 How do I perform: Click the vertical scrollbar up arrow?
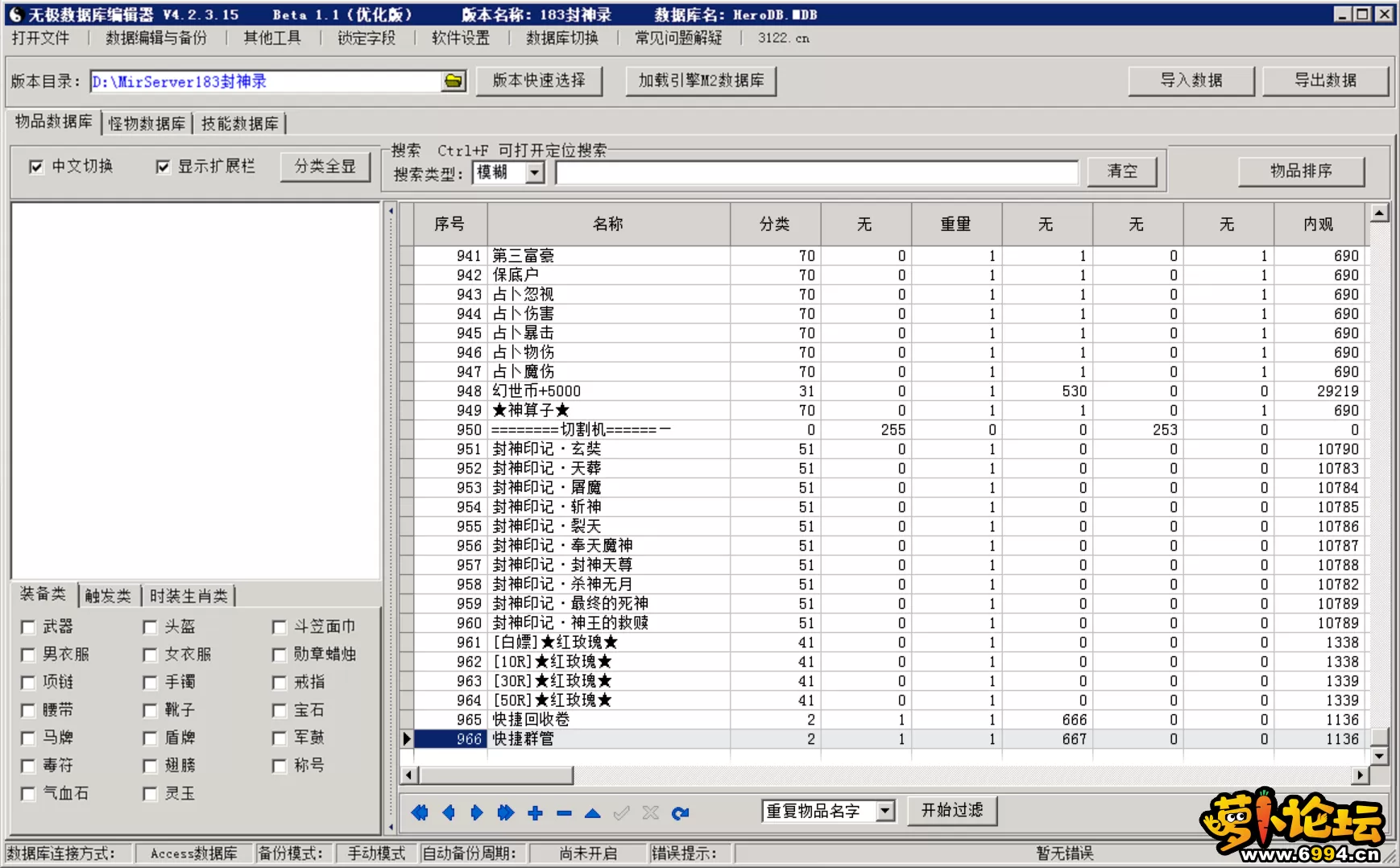coord(1379,213)
